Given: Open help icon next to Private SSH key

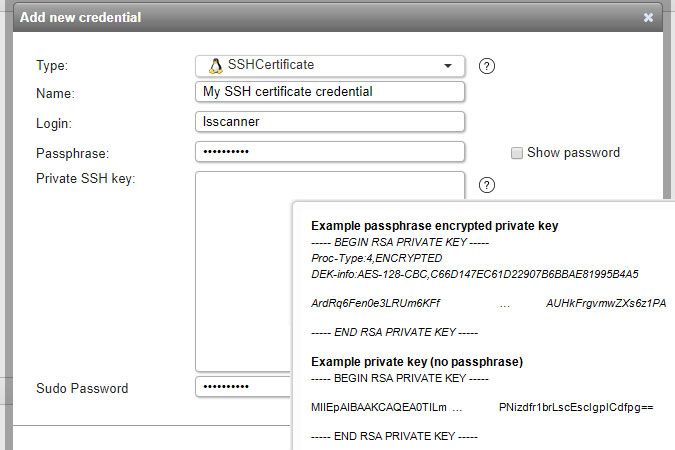Looking at the screenshot, I should click(x=487, y=185).
